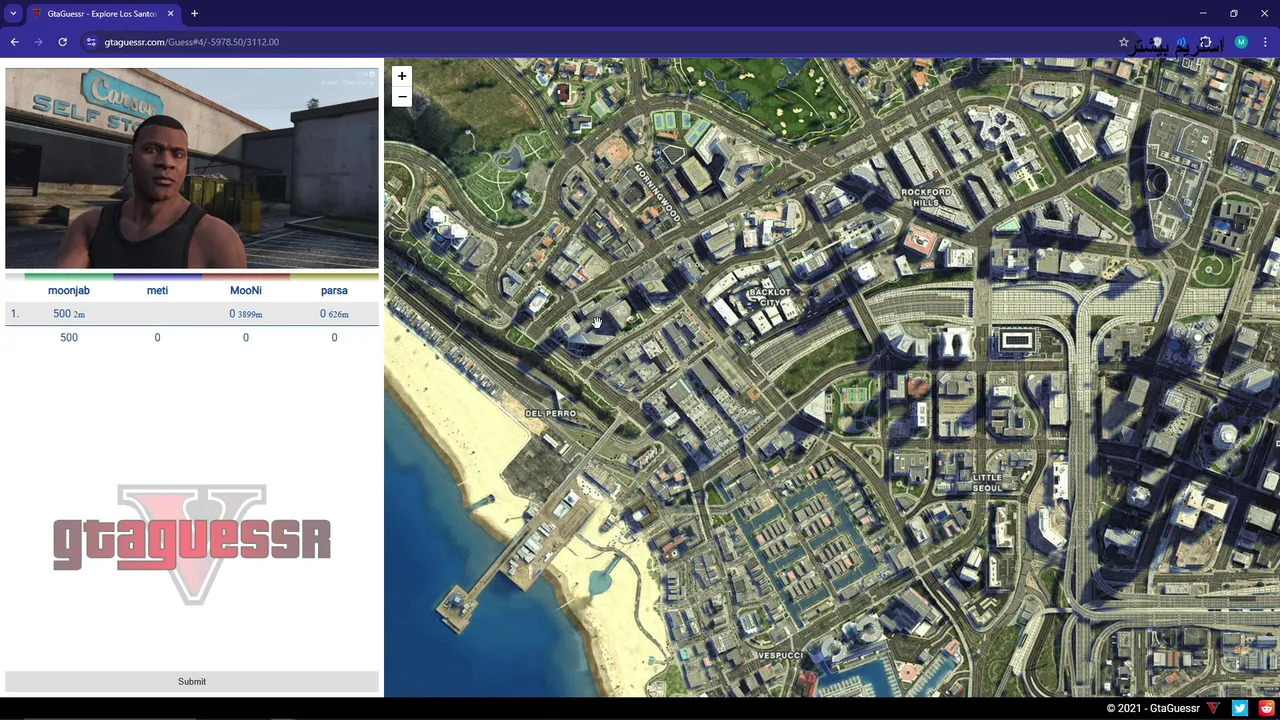Viewport: 1280px width, 720px height.
Task: Click the MORNINGWOOD label on the map
Action: (657, 194)
